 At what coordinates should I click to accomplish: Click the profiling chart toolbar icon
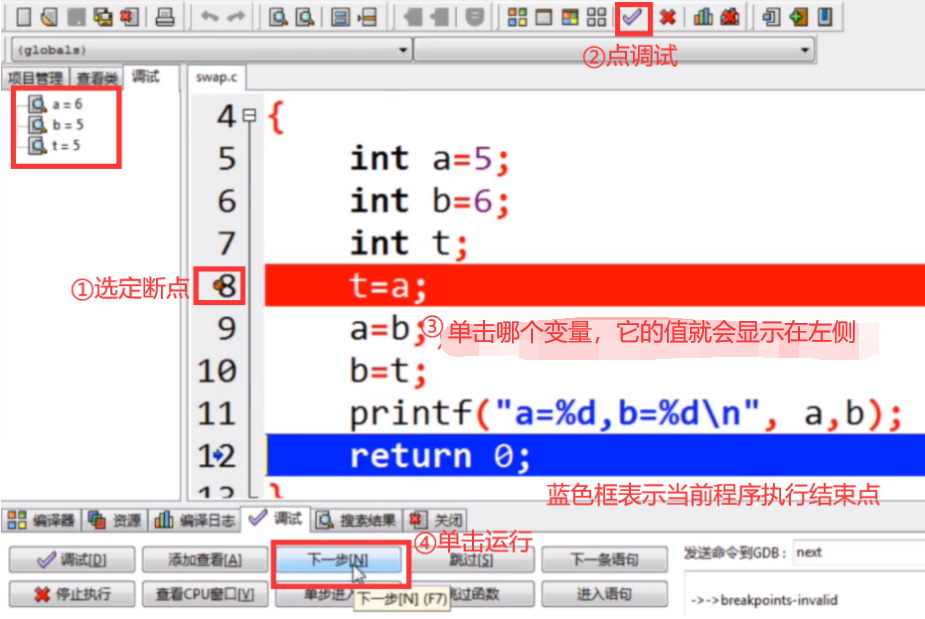(x=702, y=15)
